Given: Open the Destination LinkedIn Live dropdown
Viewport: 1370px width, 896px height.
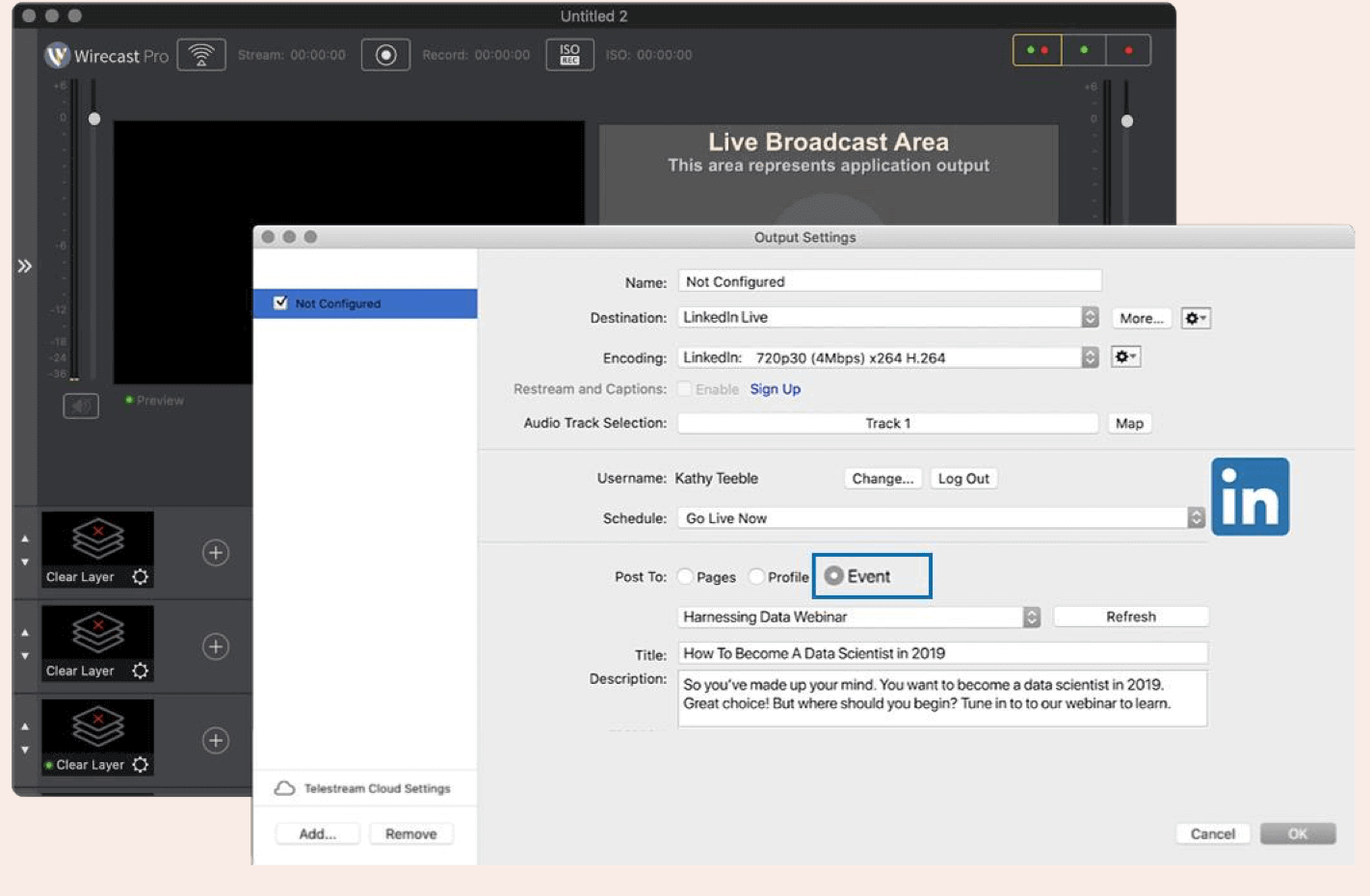Looking at the screenshot, I should [888, 318].
